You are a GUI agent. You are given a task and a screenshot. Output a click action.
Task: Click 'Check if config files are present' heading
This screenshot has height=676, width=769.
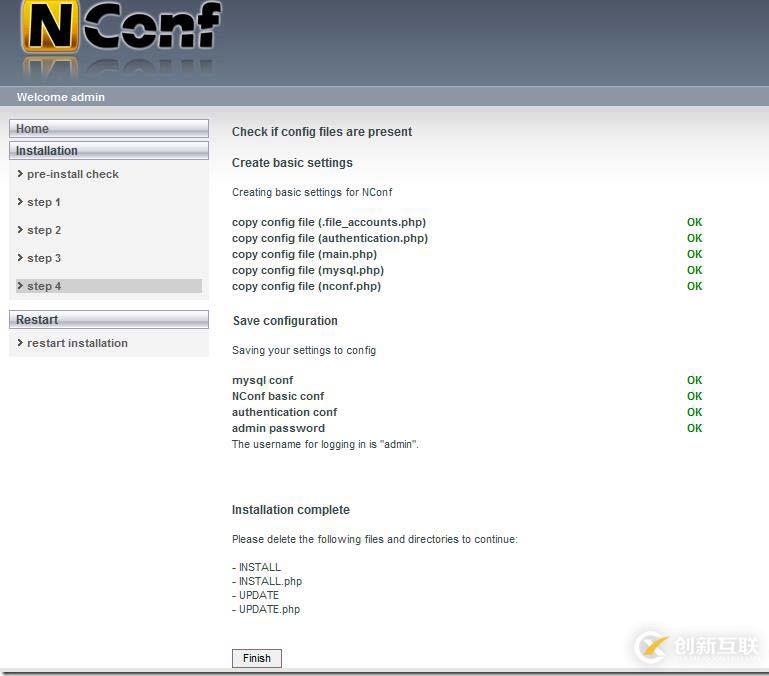[322, 131]
